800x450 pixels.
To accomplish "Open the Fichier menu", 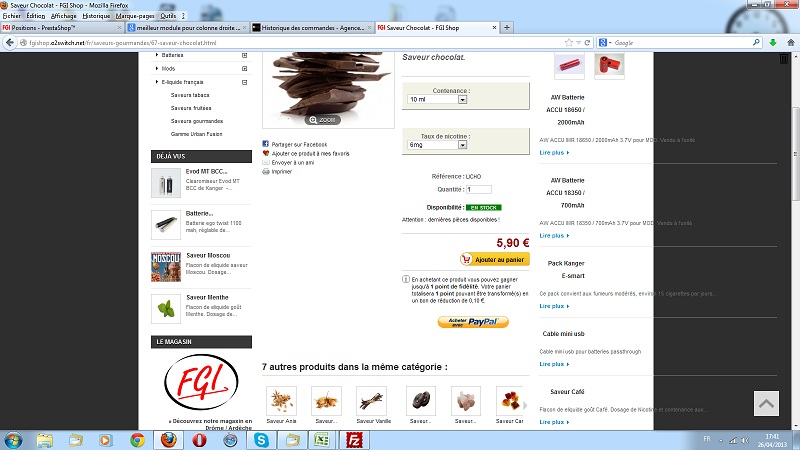I will tap(12, 16).
